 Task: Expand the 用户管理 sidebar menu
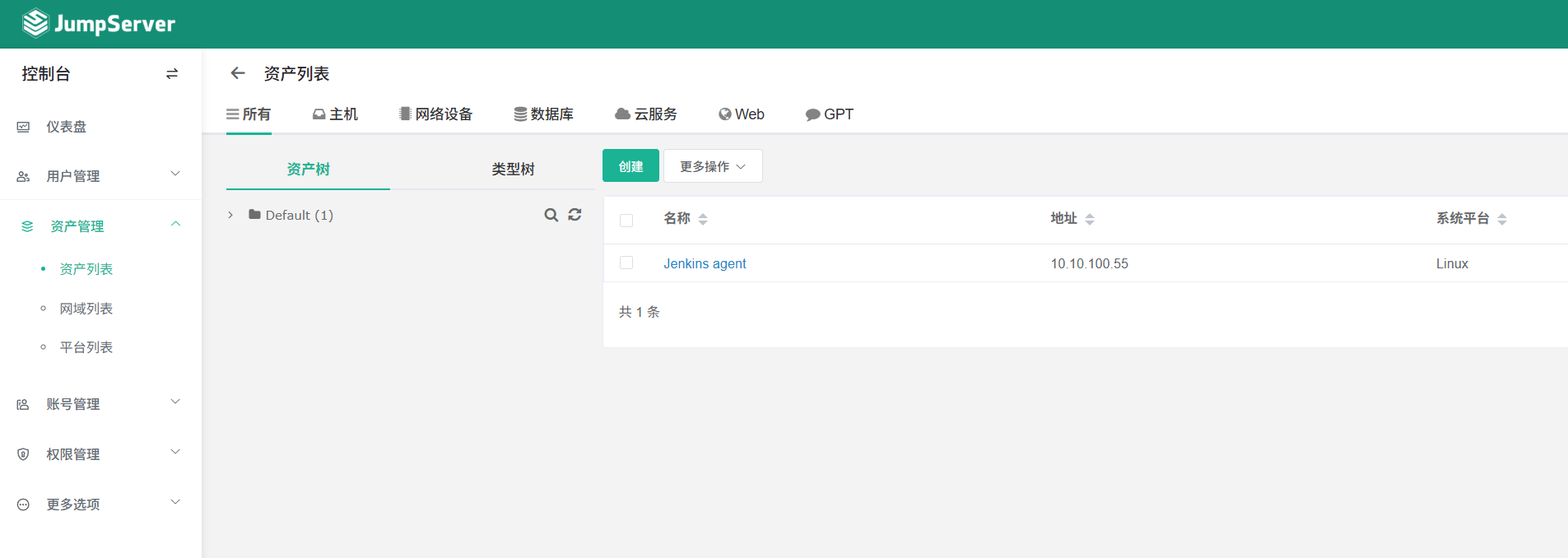click(x=99, y=175)
